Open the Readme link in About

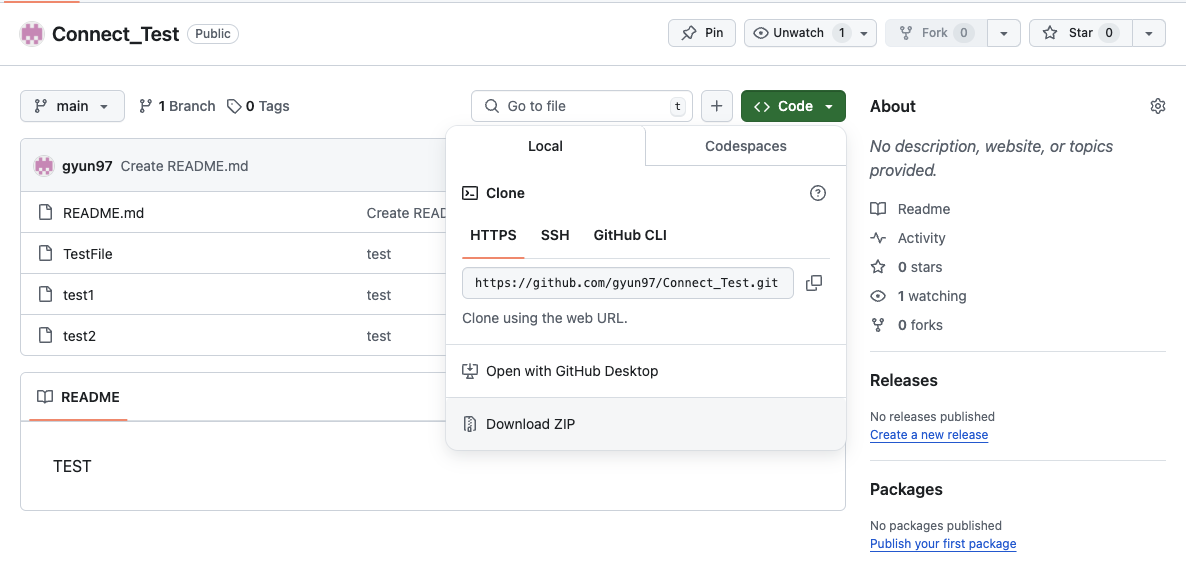click(911, 209)
